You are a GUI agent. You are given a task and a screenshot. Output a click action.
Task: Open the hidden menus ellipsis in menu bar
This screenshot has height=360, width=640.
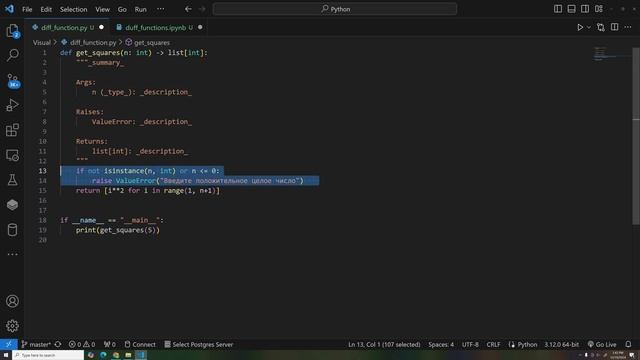161,9
